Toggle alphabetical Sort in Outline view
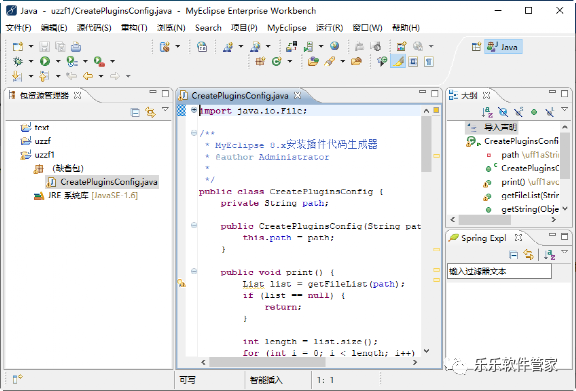 [487, 112]
